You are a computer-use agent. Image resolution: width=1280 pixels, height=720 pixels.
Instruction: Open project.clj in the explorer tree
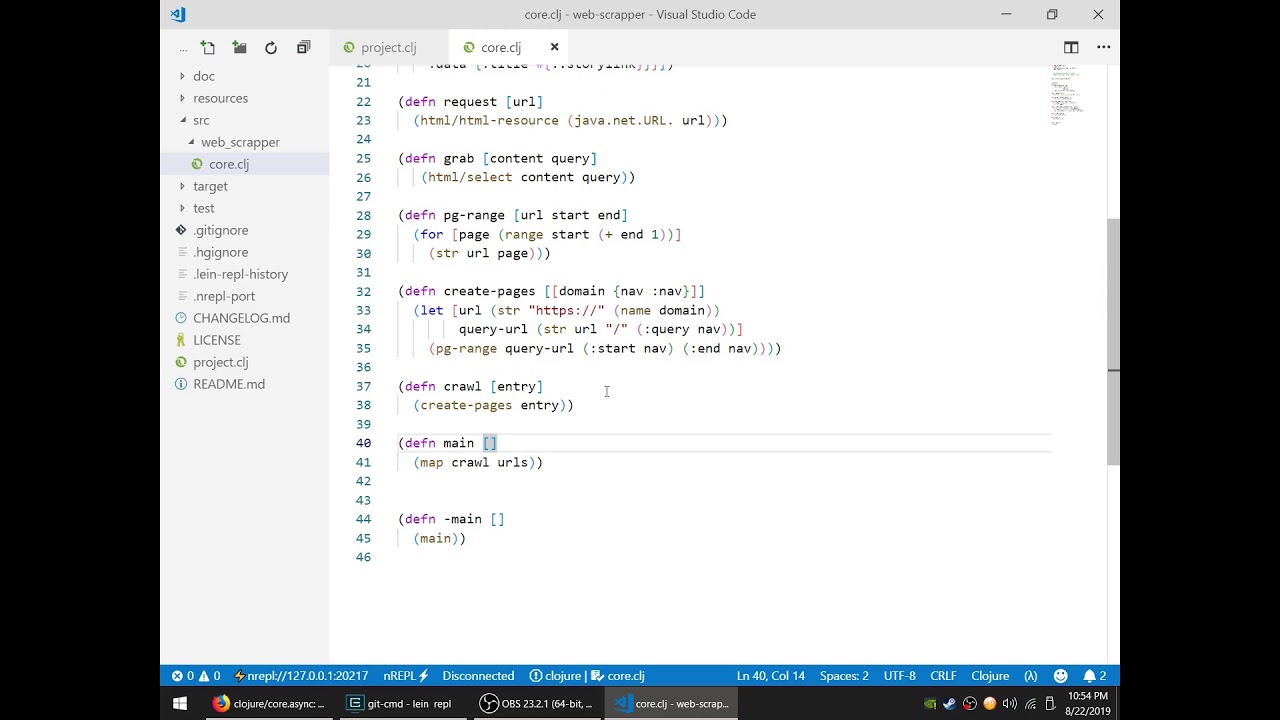tap(221, 362)
